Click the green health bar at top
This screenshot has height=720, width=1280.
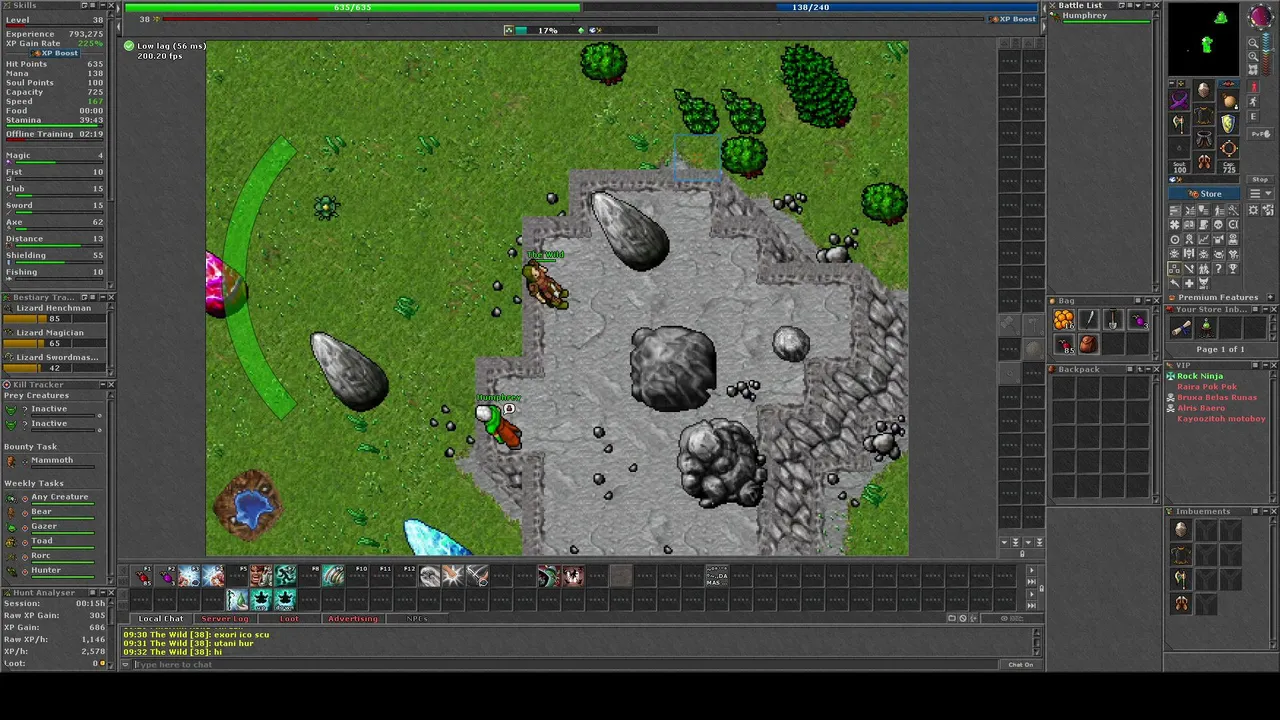click(352, 7)
